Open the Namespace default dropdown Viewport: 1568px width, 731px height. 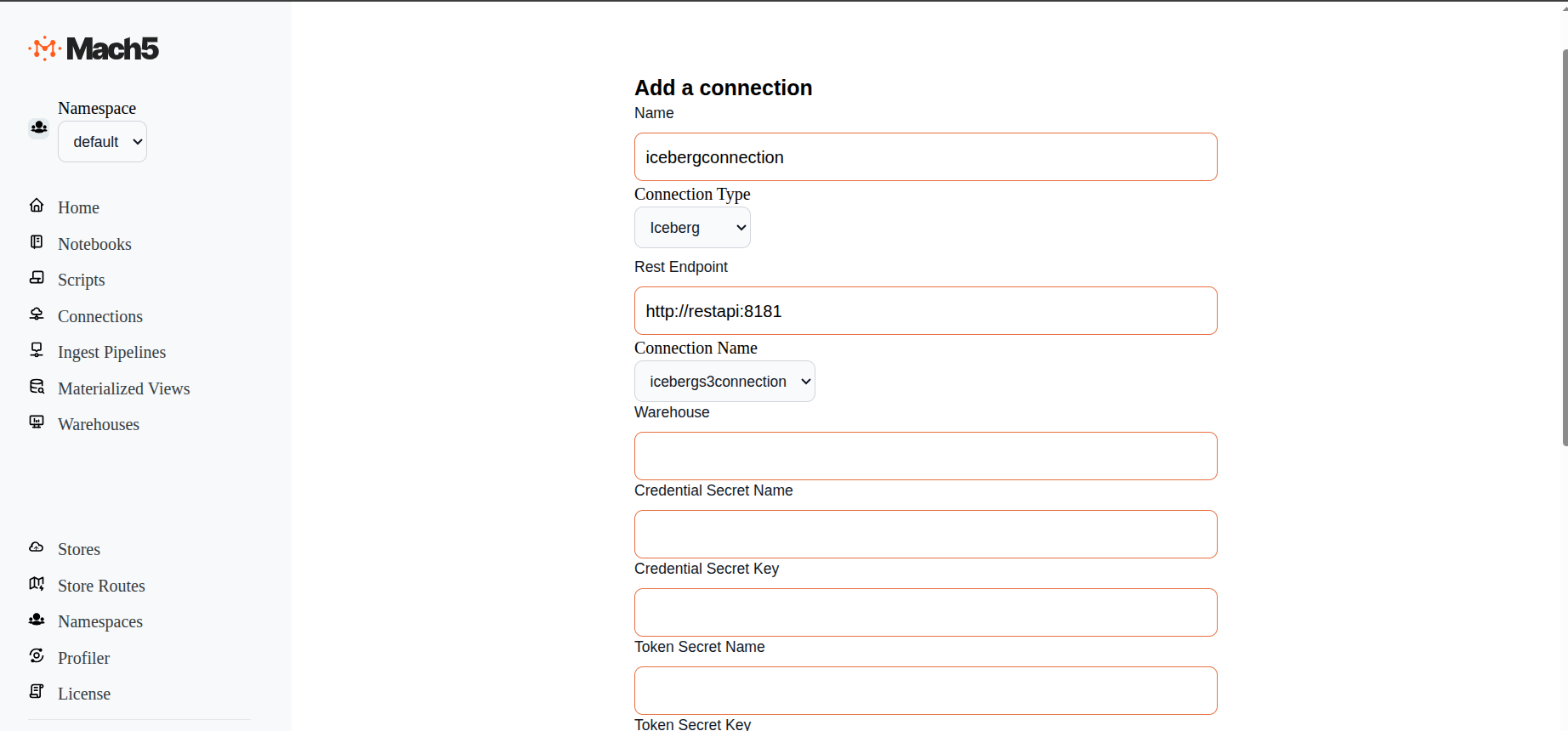point(102,142)
